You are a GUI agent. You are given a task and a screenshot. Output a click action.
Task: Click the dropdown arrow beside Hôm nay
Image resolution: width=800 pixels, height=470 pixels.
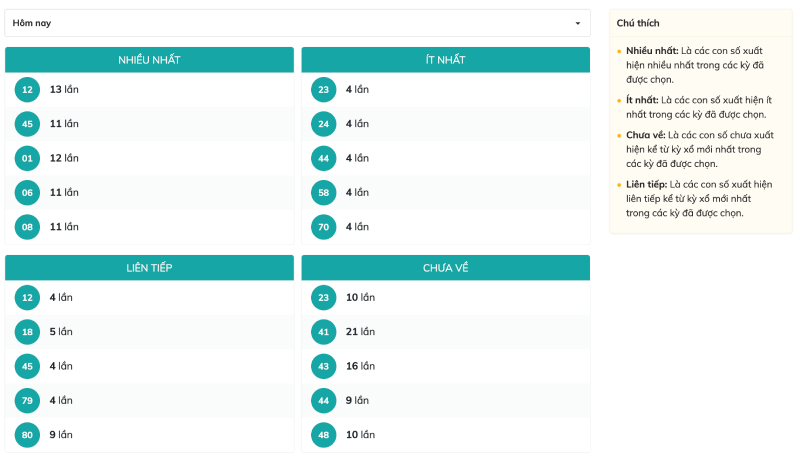coord(577,23)
